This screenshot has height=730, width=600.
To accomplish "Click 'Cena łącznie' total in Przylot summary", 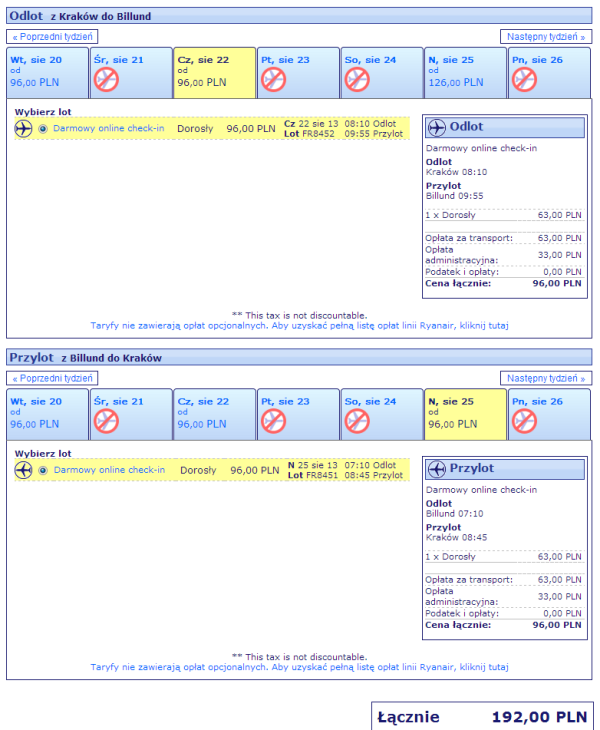I will (504, 625).
